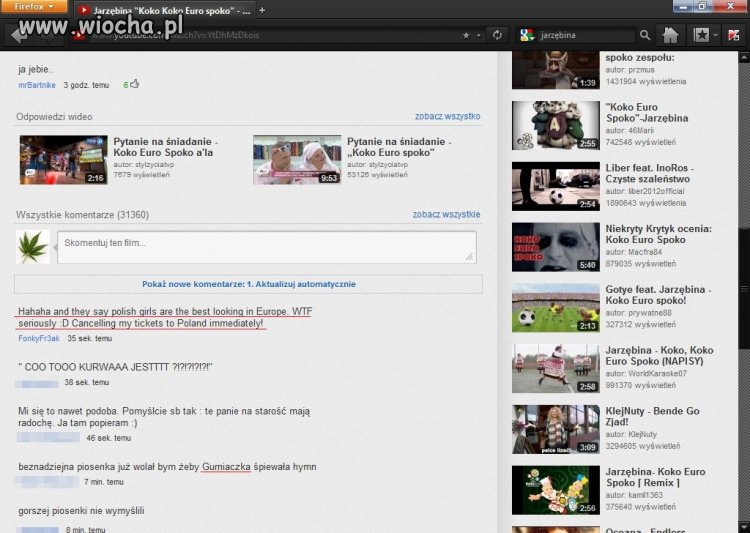This screenshot has height=533, width=750.
Task: Open "Koko Euro Spoko"-Jarzębina video title
Action: coord(647,112)
